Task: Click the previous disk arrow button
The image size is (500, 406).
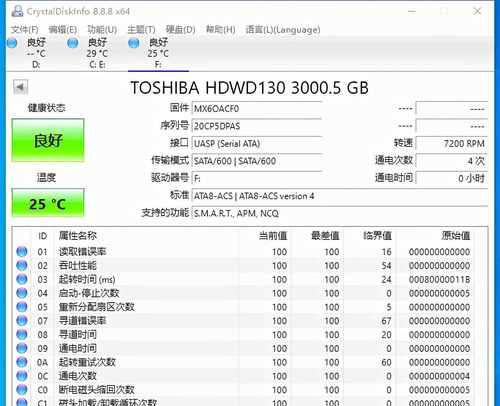Action: 20,87
